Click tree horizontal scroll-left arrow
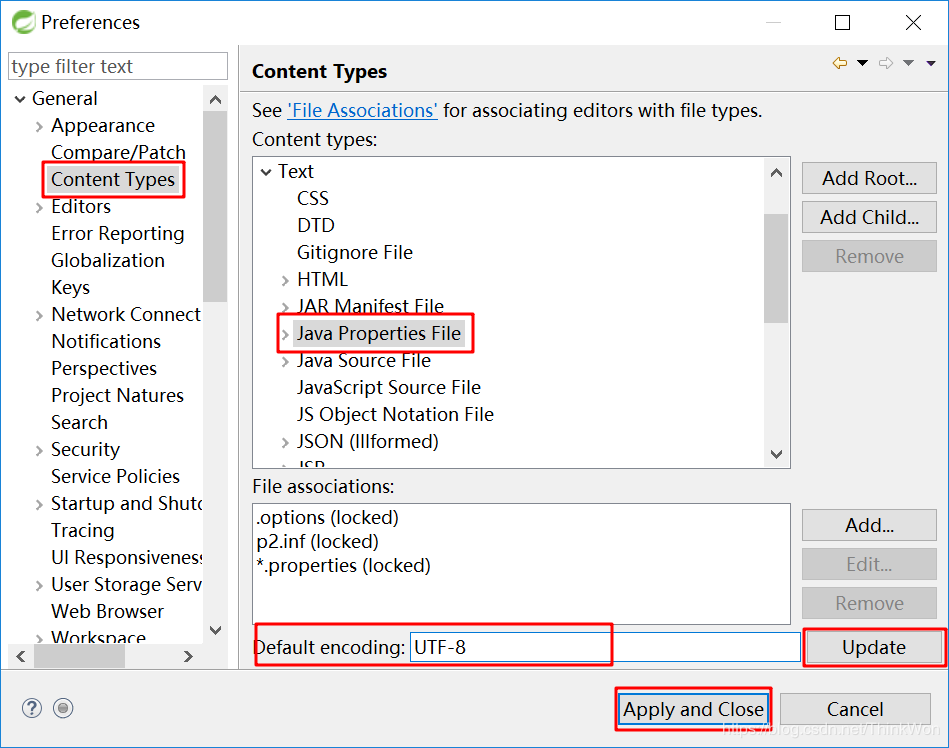949x748 pixels. [x=21, y=657]
